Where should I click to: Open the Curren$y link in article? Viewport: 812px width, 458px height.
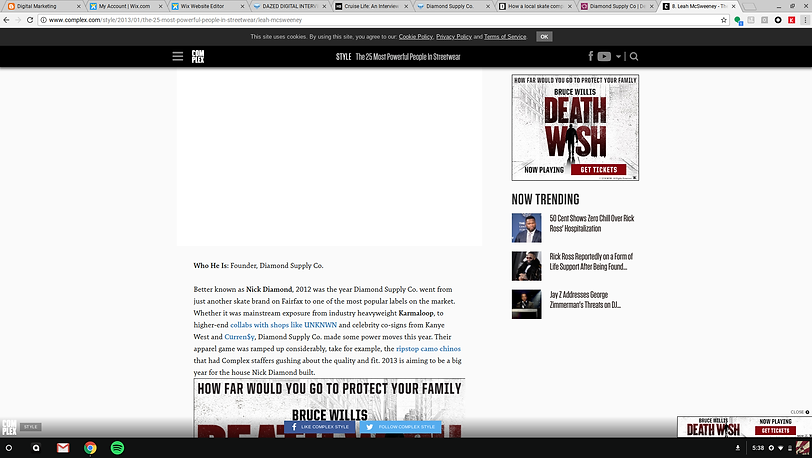coord(239,337)
